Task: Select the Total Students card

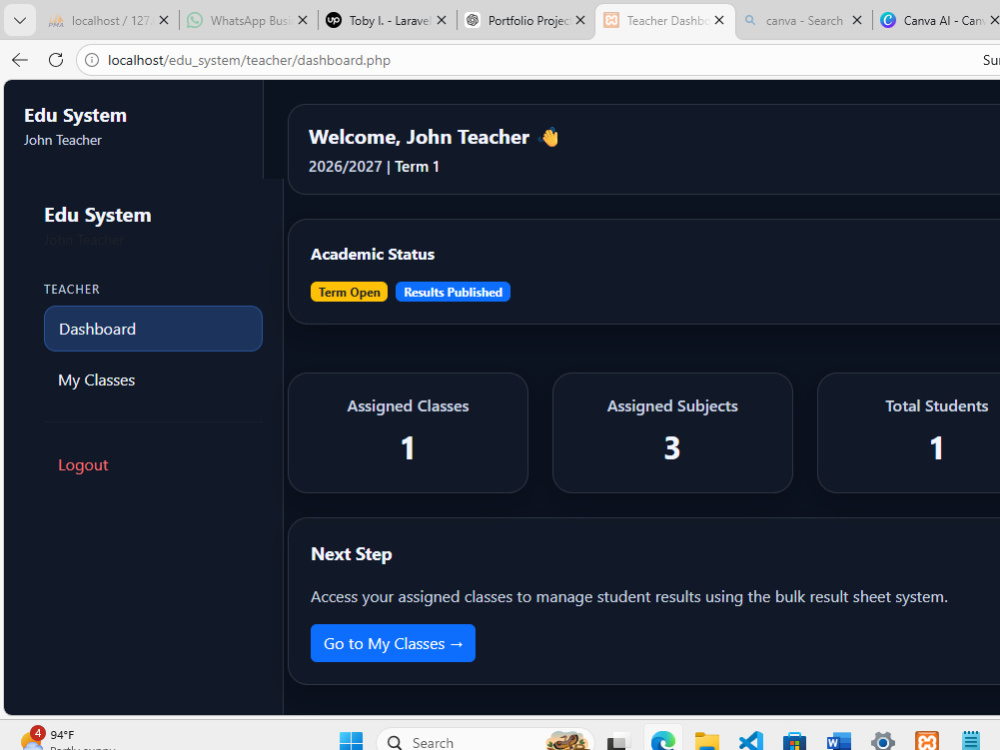Action: [909, 432]
